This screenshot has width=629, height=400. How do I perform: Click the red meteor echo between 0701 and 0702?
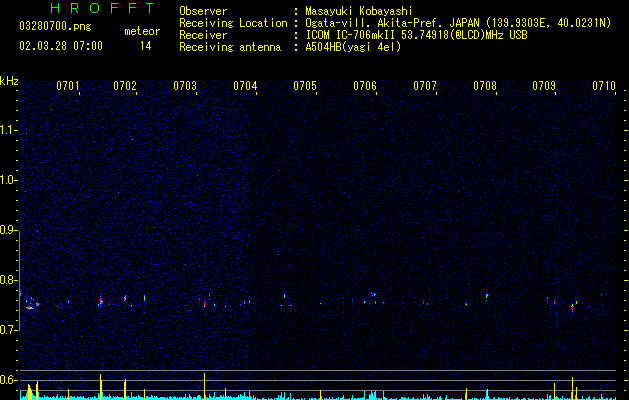coord(101,301)
